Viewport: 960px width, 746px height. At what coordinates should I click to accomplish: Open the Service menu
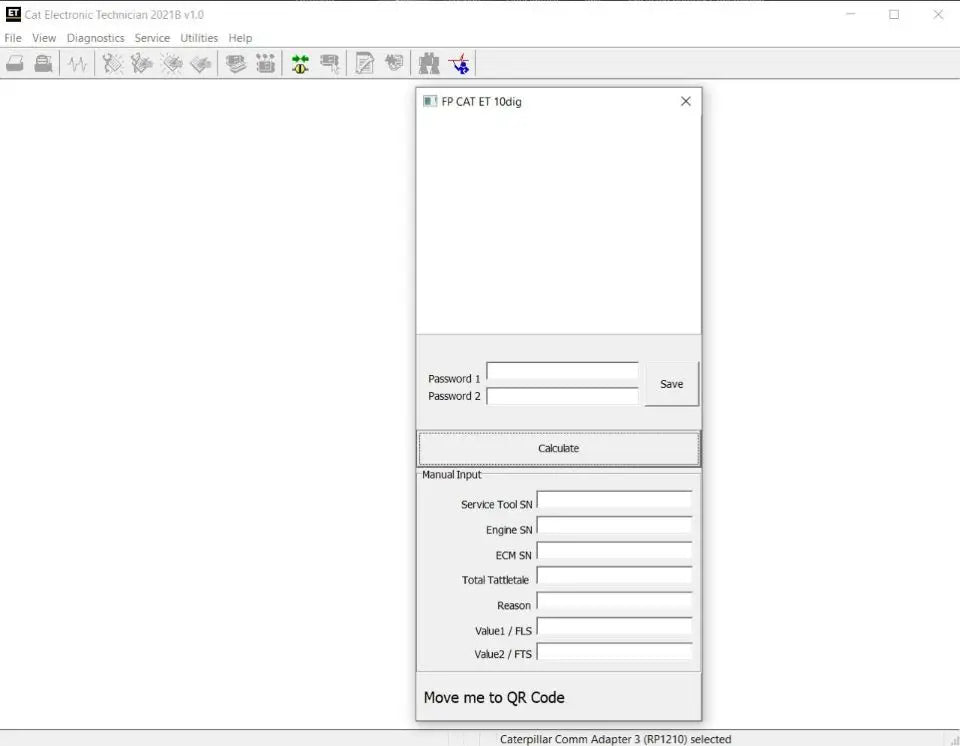pyautogui.click(x=152, y=37)
